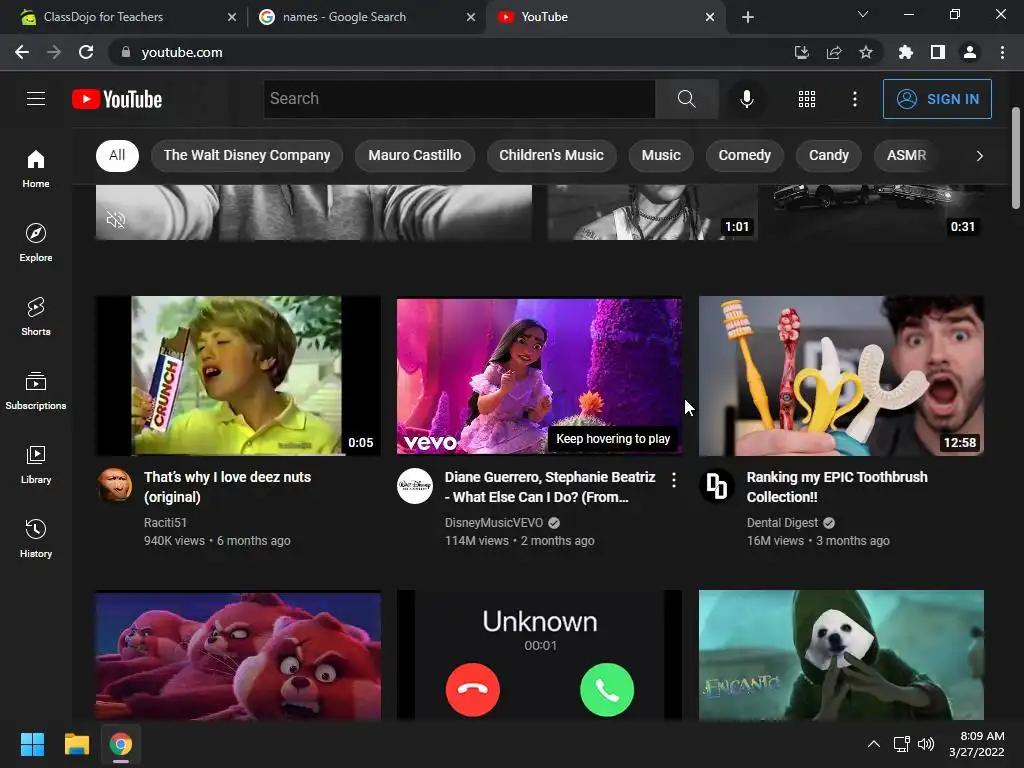Show hidden system tray icons

[x=873, y=744]
